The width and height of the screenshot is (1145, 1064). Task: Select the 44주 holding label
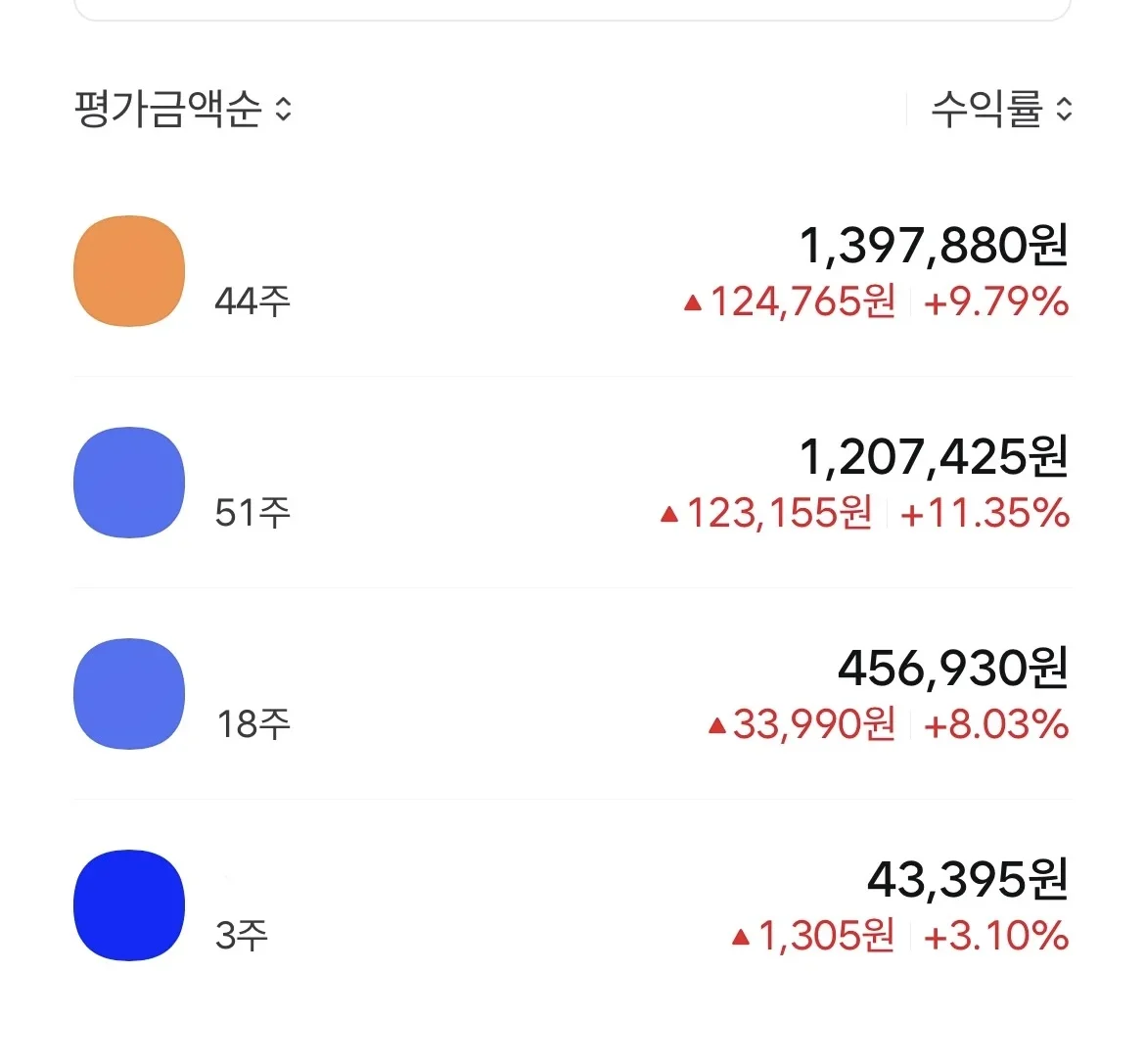tap(252, 301)
